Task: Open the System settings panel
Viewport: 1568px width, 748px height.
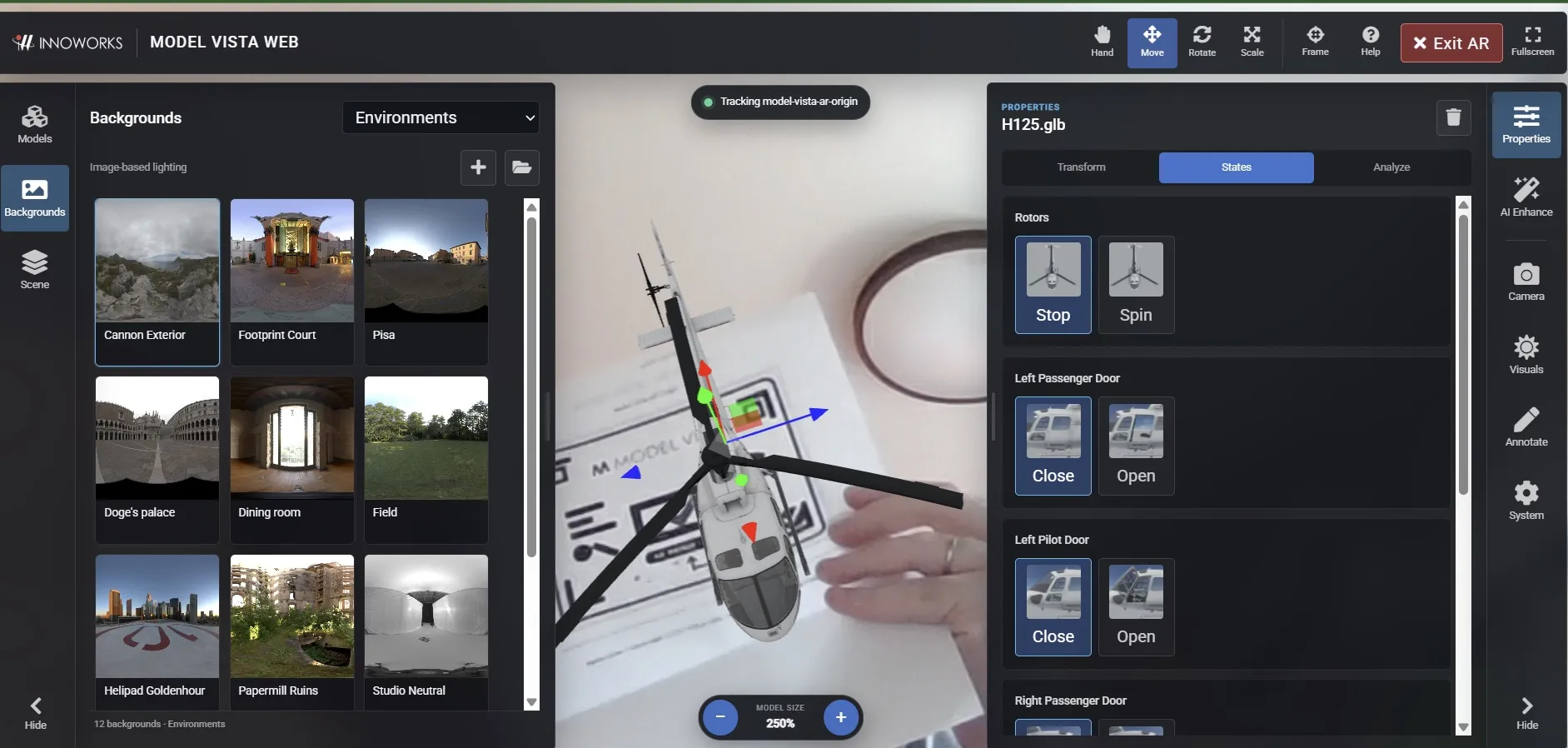Action: pos(1526,501)
